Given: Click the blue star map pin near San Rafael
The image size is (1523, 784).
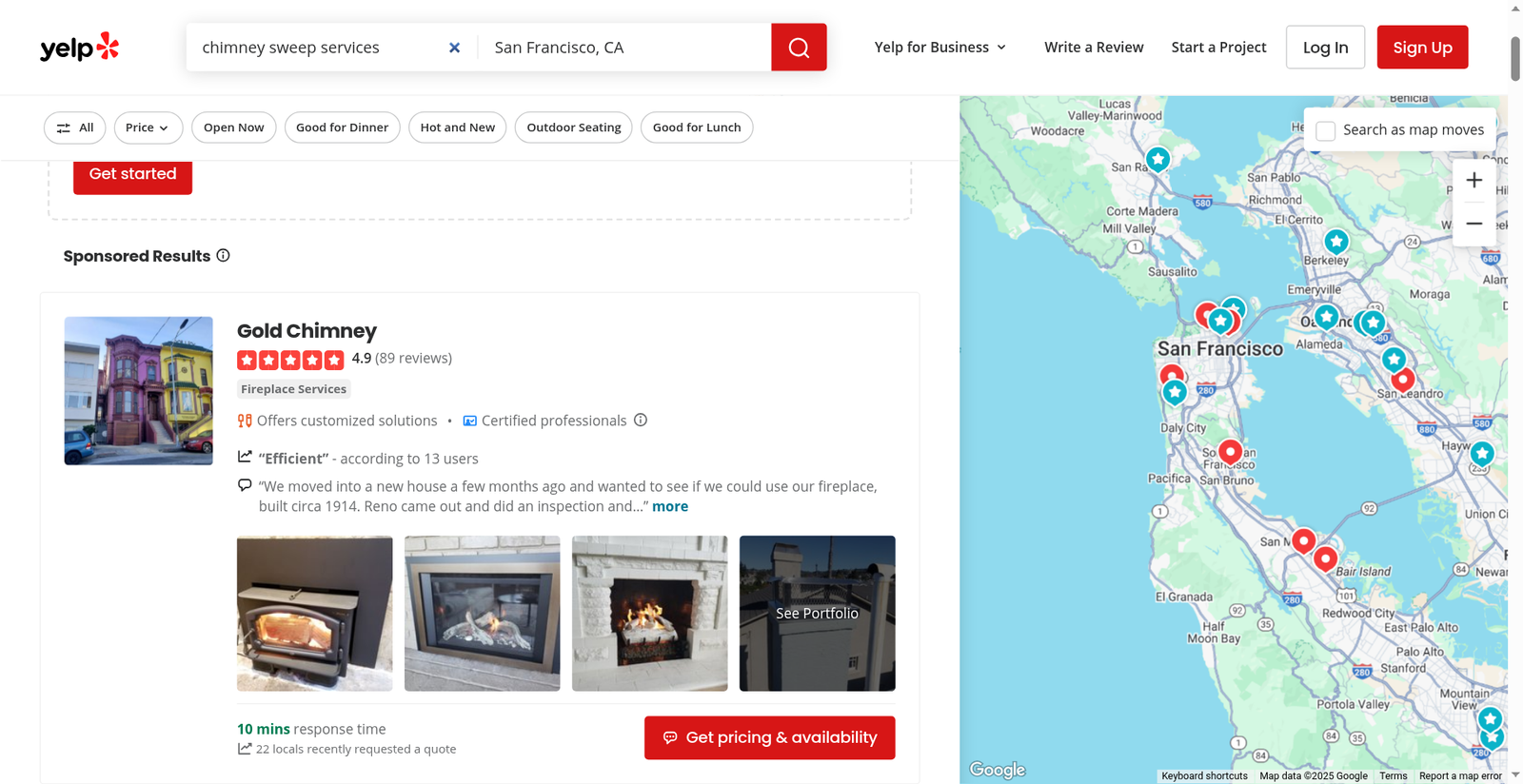Looking at the screenshot, I should coord(1157,159).
